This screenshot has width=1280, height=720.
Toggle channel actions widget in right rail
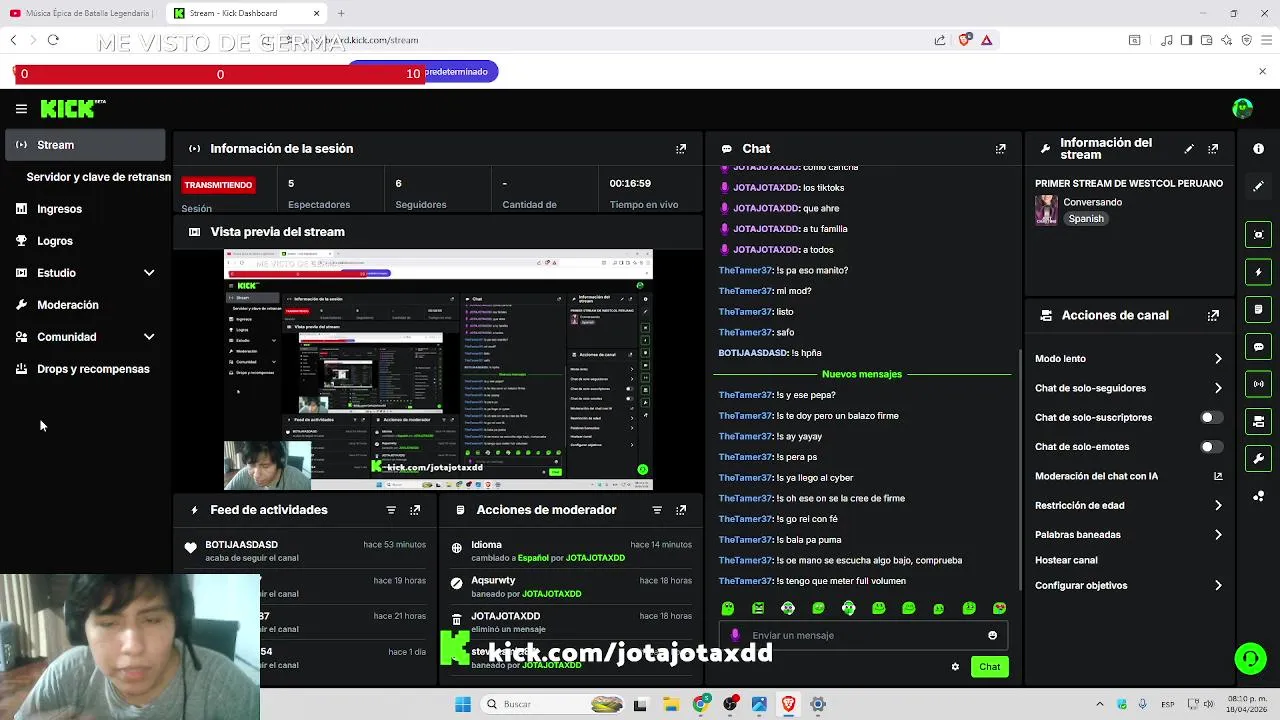tap(1259, 421)
